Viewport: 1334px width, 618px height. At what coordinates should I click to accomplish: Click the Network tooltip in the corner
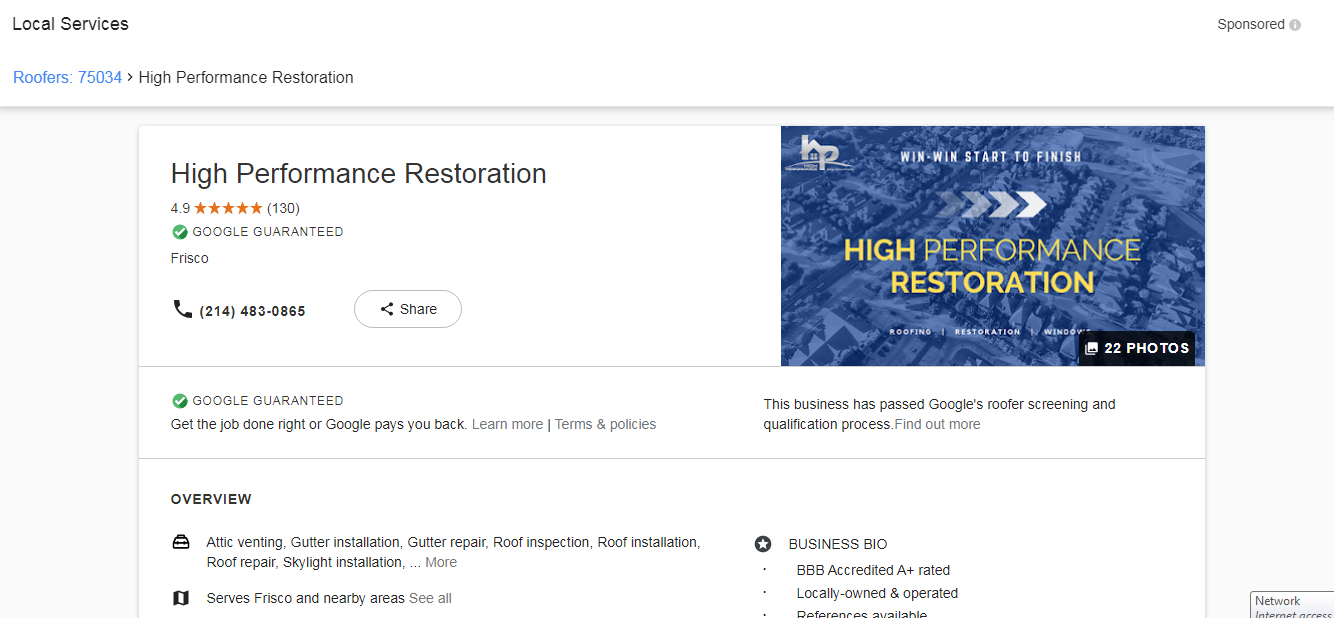coord(1292,605)
